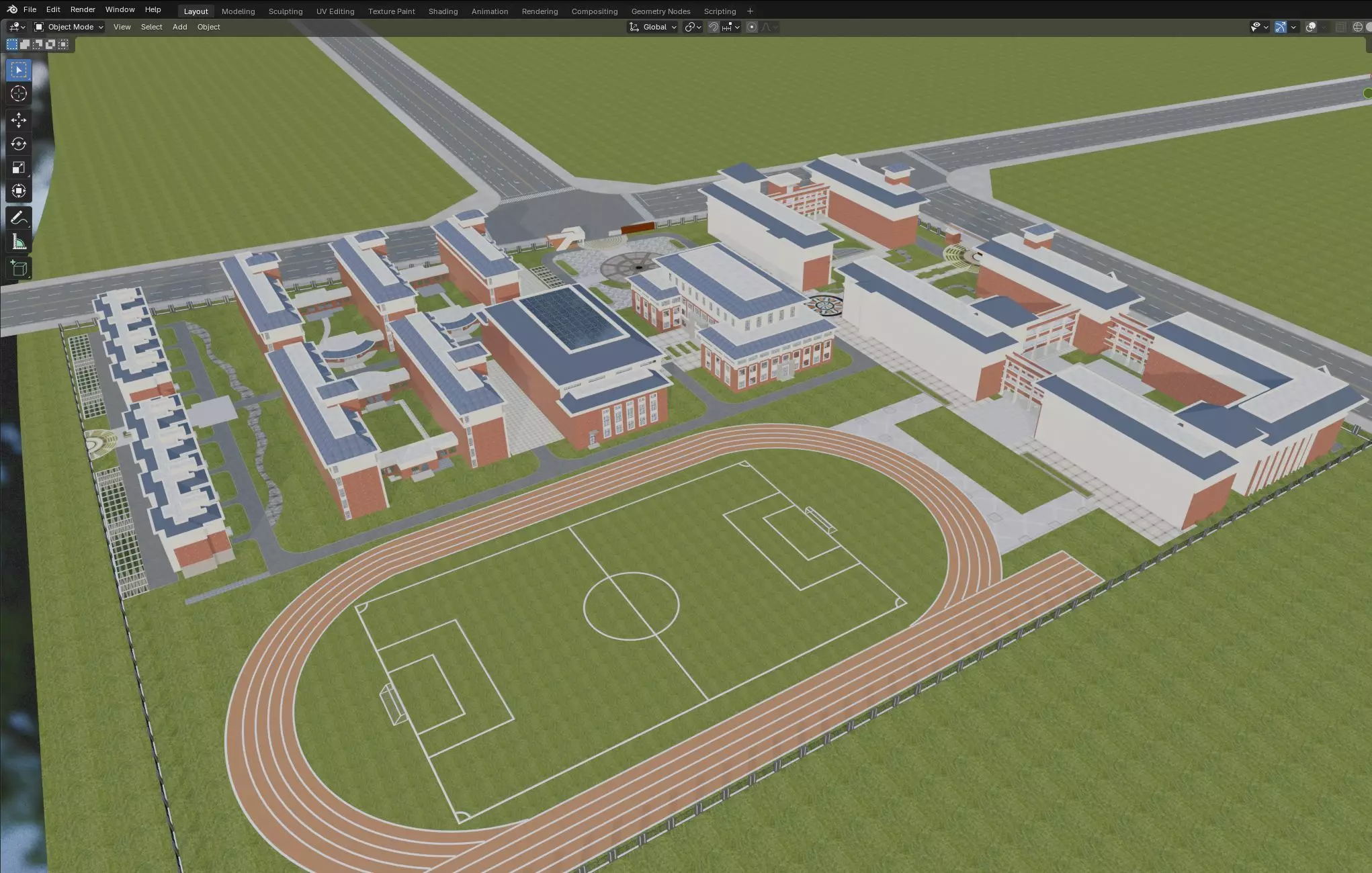The width and height of the screenshot is (1372, 873).
Task: Toggle viewport gizmos display
Action: [1281, 27]
